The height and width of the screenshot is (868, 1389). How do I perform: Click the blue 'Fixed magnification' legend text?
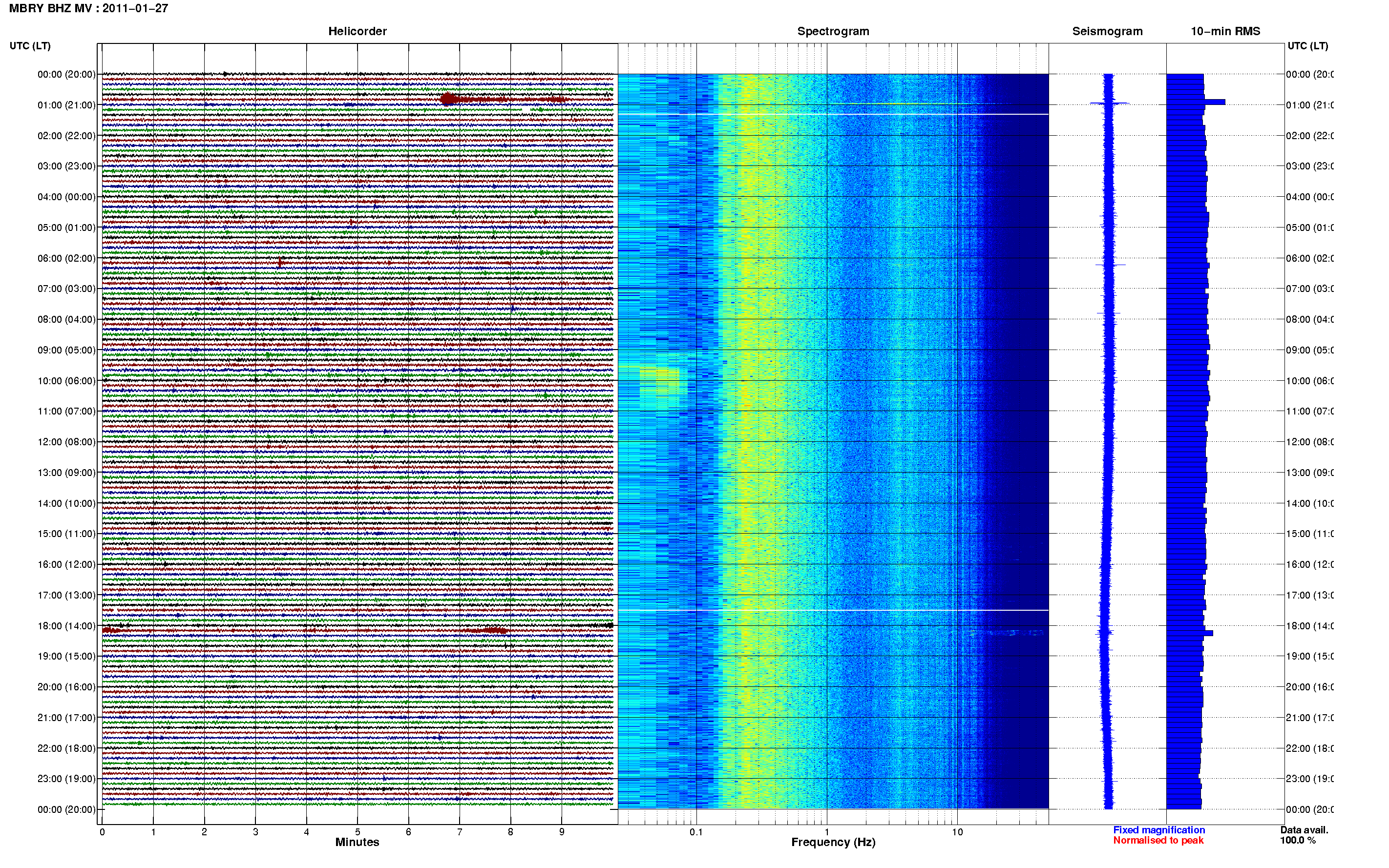click(x=1159, y=830)
